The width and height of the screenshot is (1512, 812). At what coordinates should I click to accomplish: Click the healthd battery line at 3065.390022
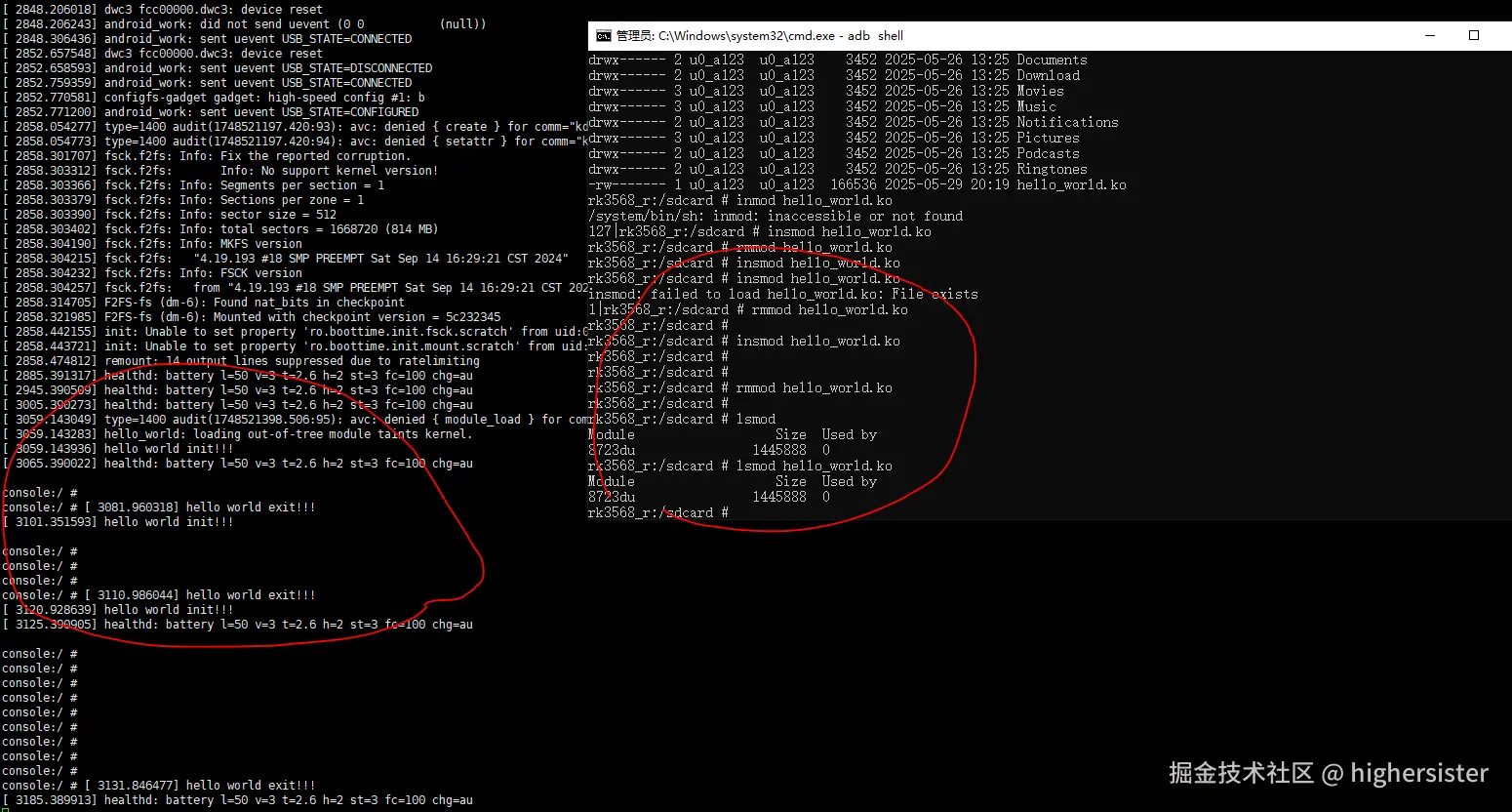pos(237,463)
